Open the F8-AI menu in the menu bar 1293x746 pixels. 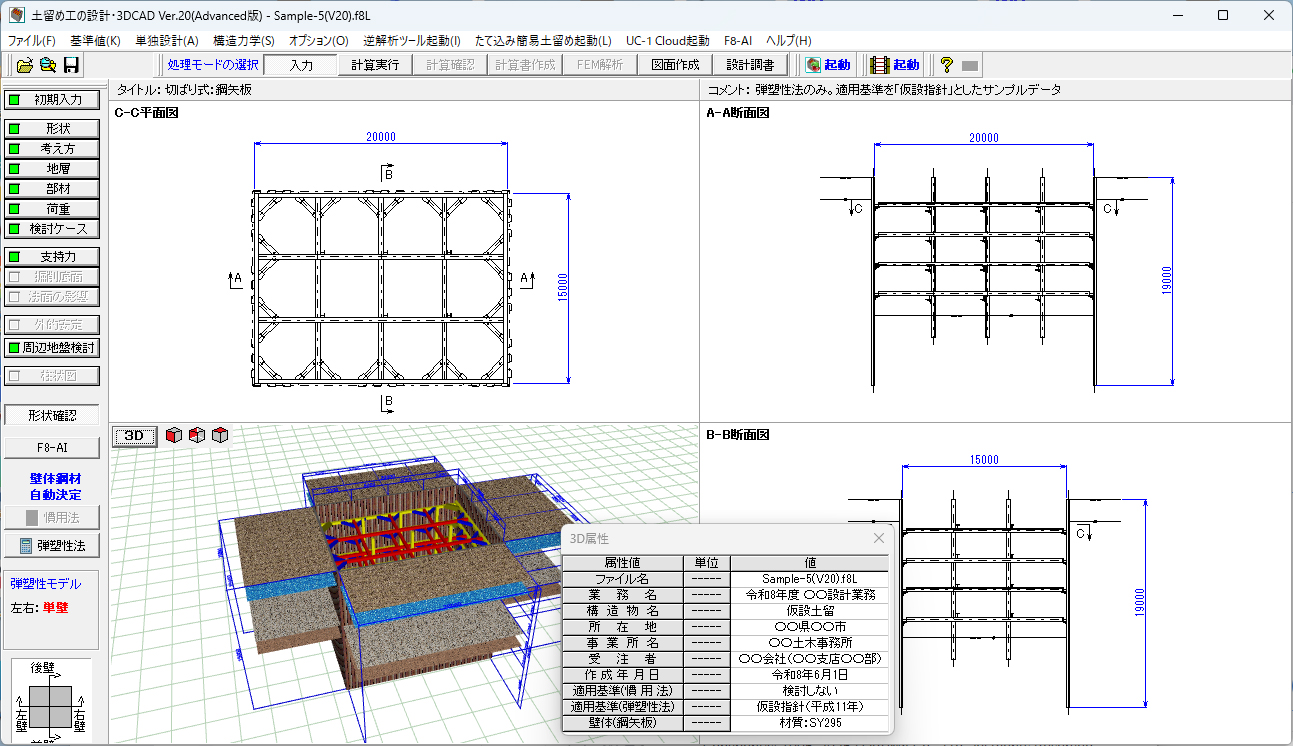click(738, 41)
